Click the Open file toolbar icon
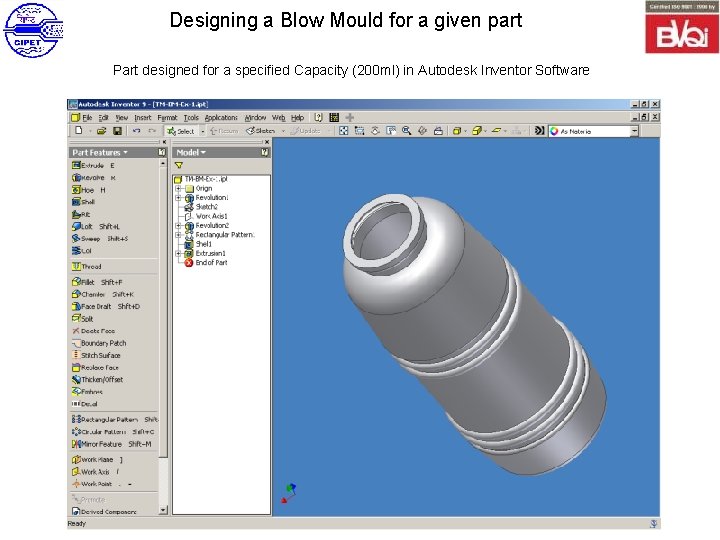720x540 pixels. pos(101,131)
